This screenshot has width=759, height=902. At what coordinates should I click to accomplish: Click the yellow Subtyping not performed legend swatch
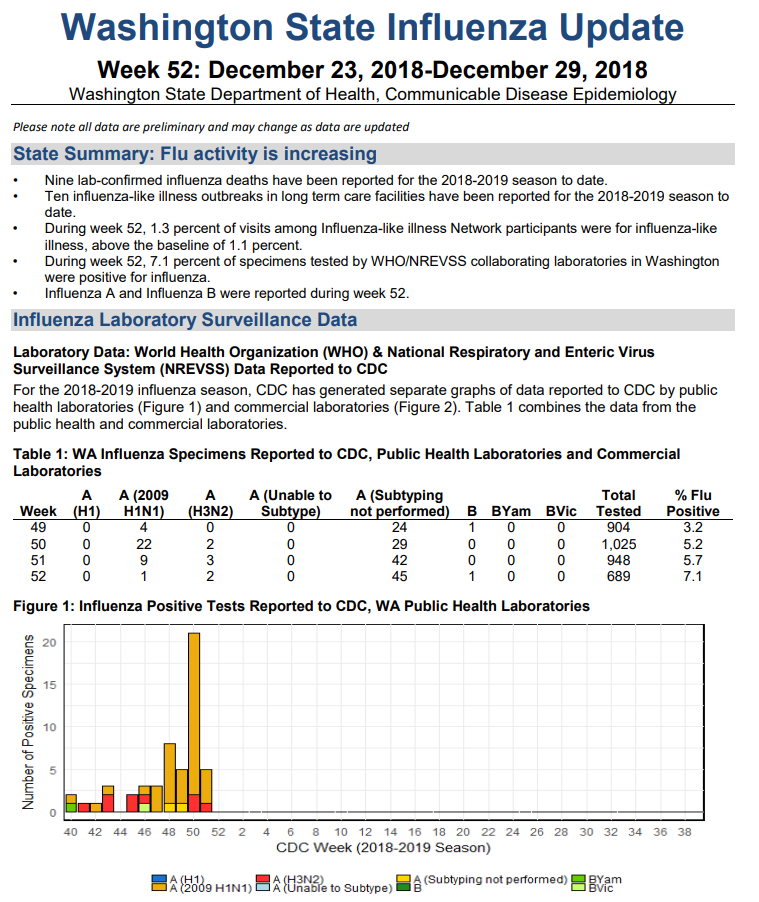pyautogui.click(x=403, y=879)
